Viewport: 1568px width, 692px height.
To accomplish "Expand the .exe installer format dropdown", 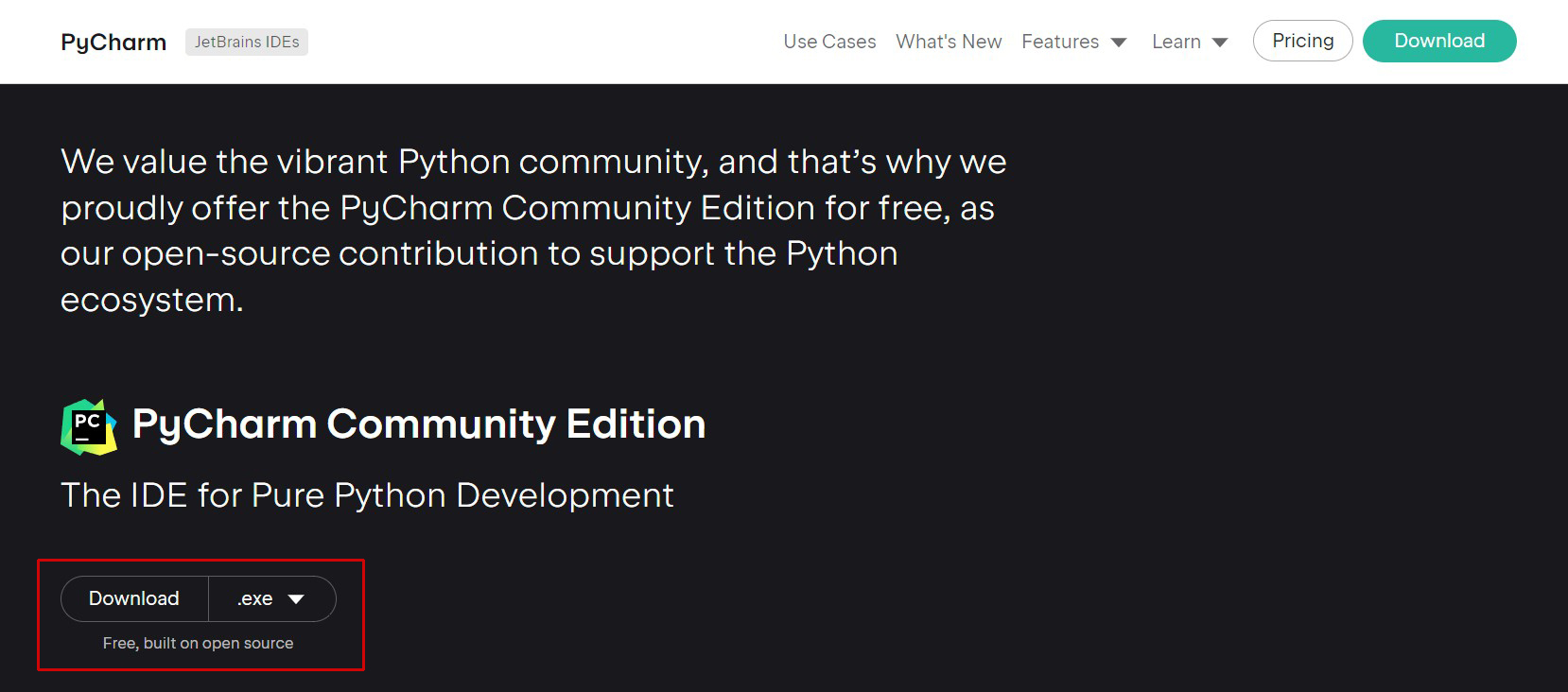I will tap(271, 598).
